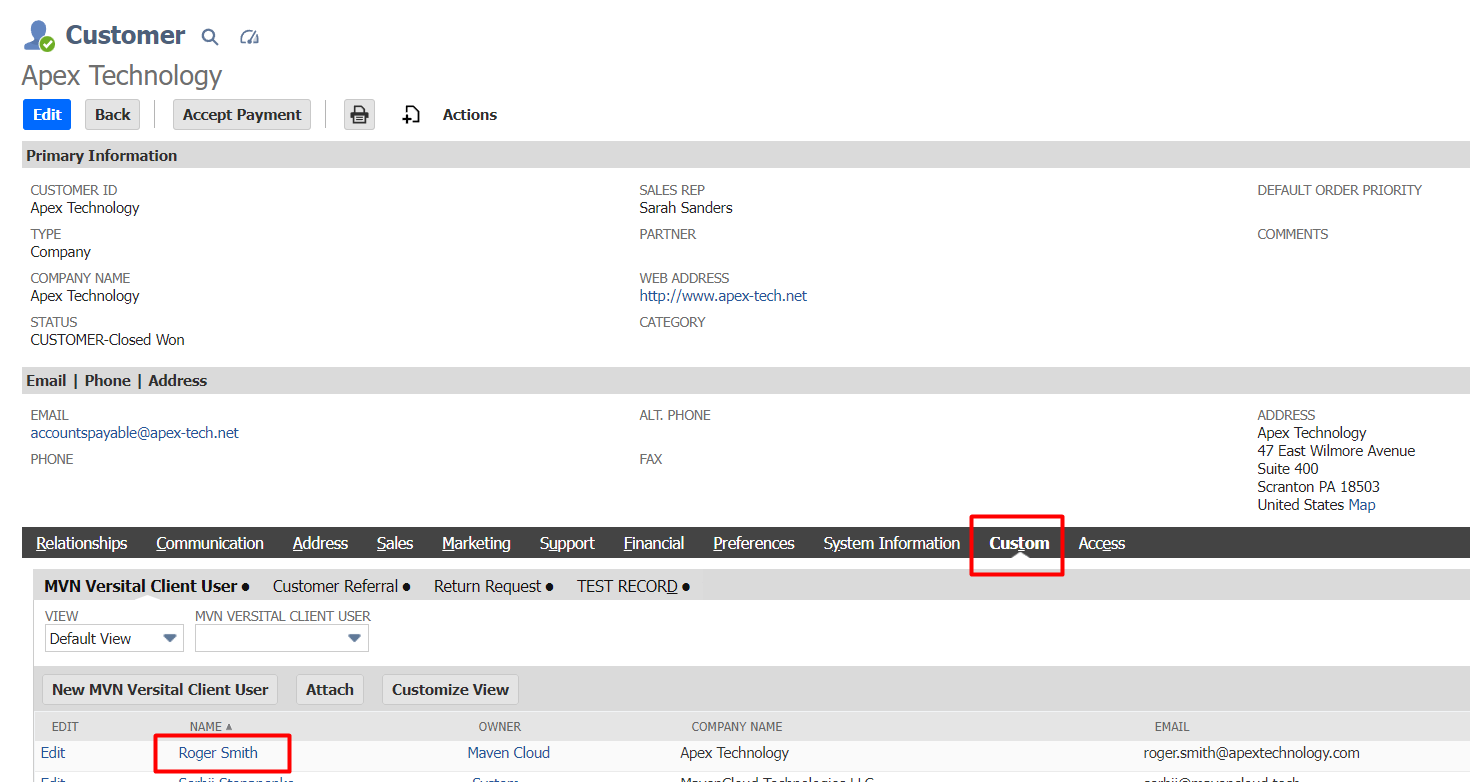
Task: Open the dashboard gauge icon beside Customer
Action: [250, 37]
